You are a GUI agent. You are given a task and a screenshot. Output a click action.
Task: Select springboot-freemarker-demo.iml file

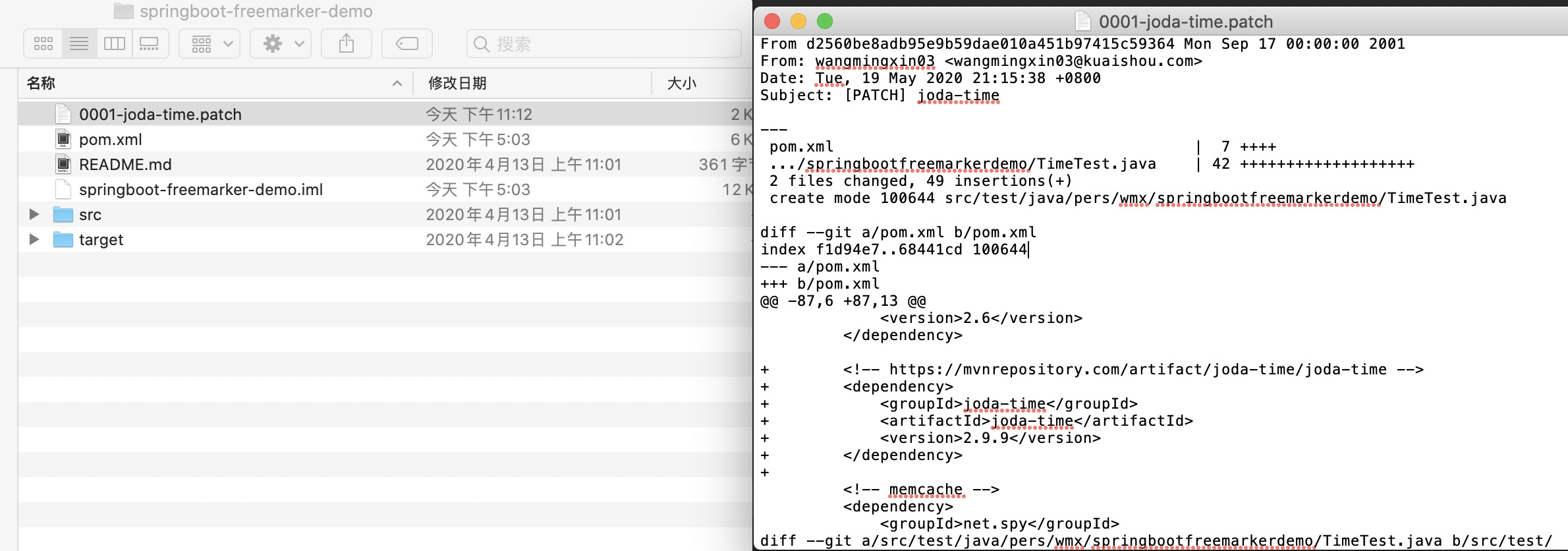200,190
